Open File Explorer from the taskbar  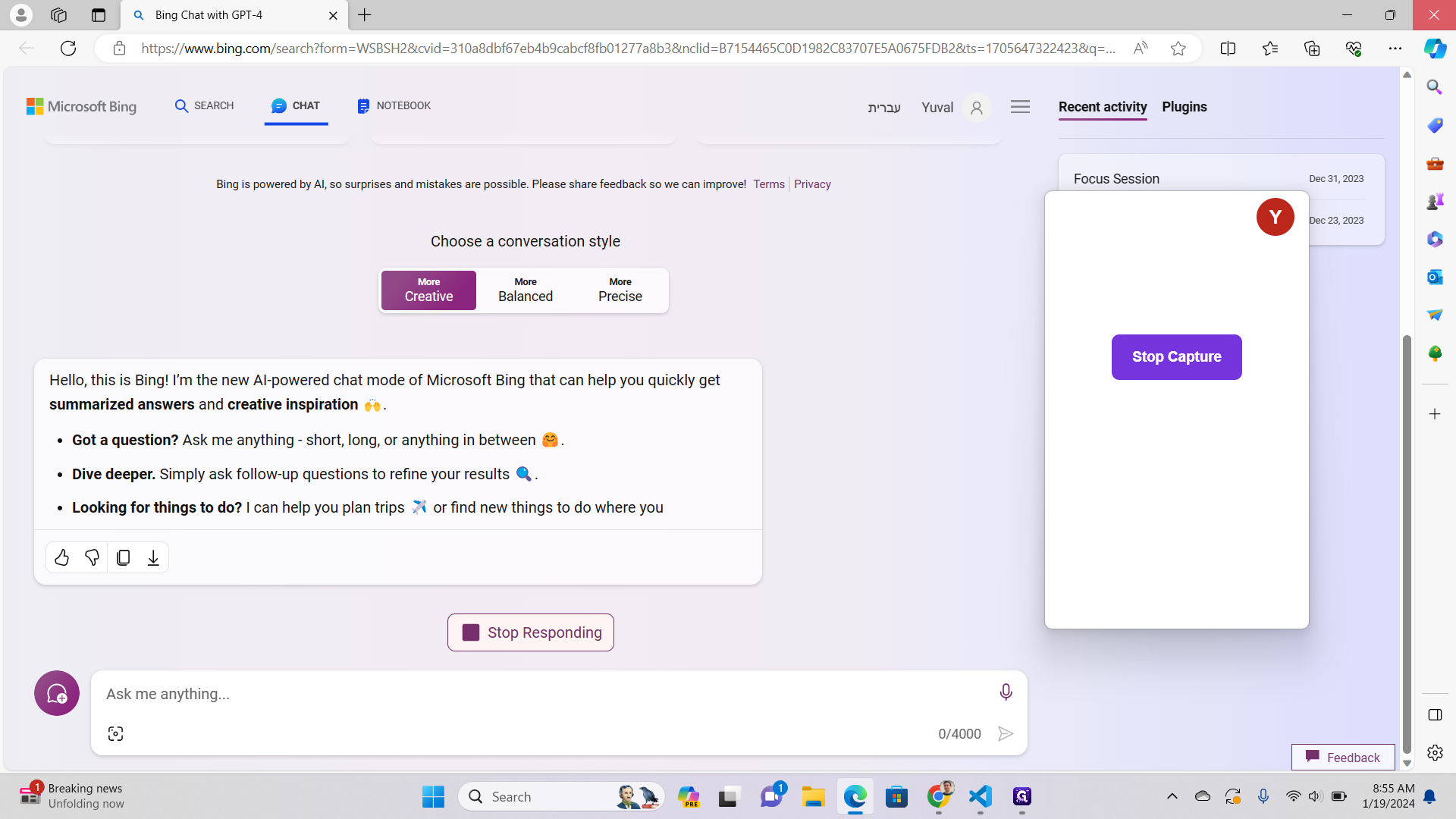813,796
